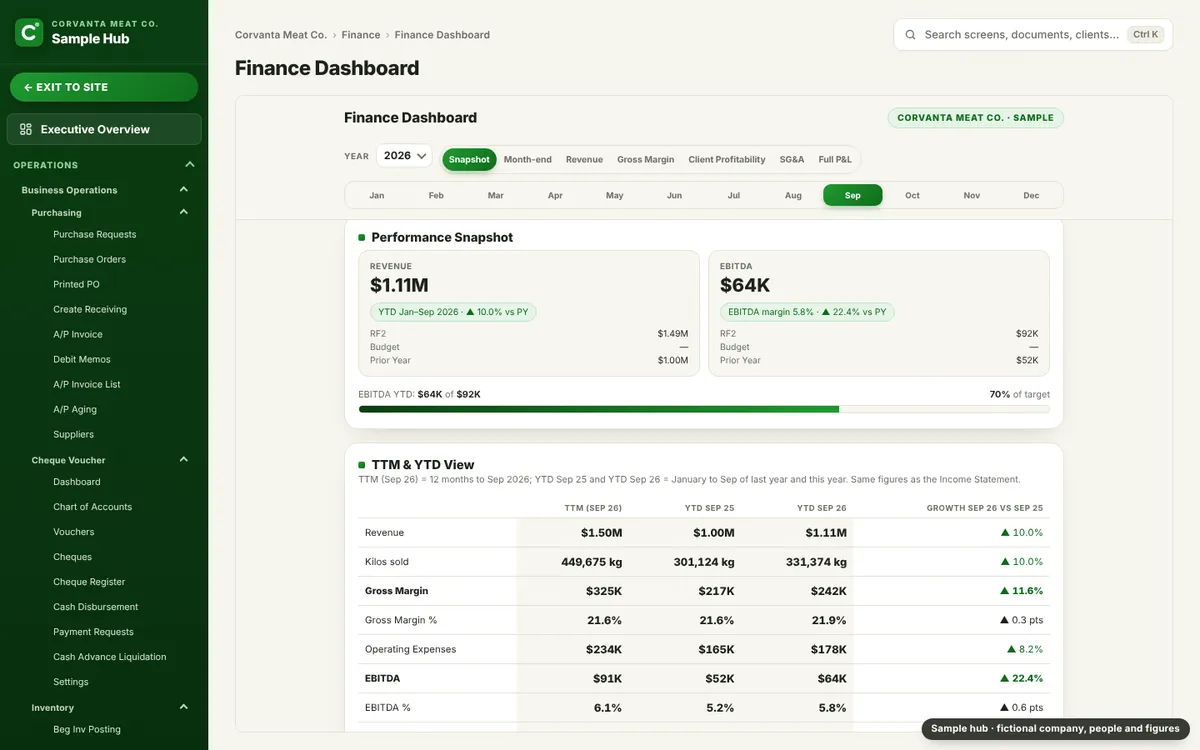
Task: Open Cheque Voucher Dashboard in sidebar
Action: pyautogui.click(x=77, y=482)
